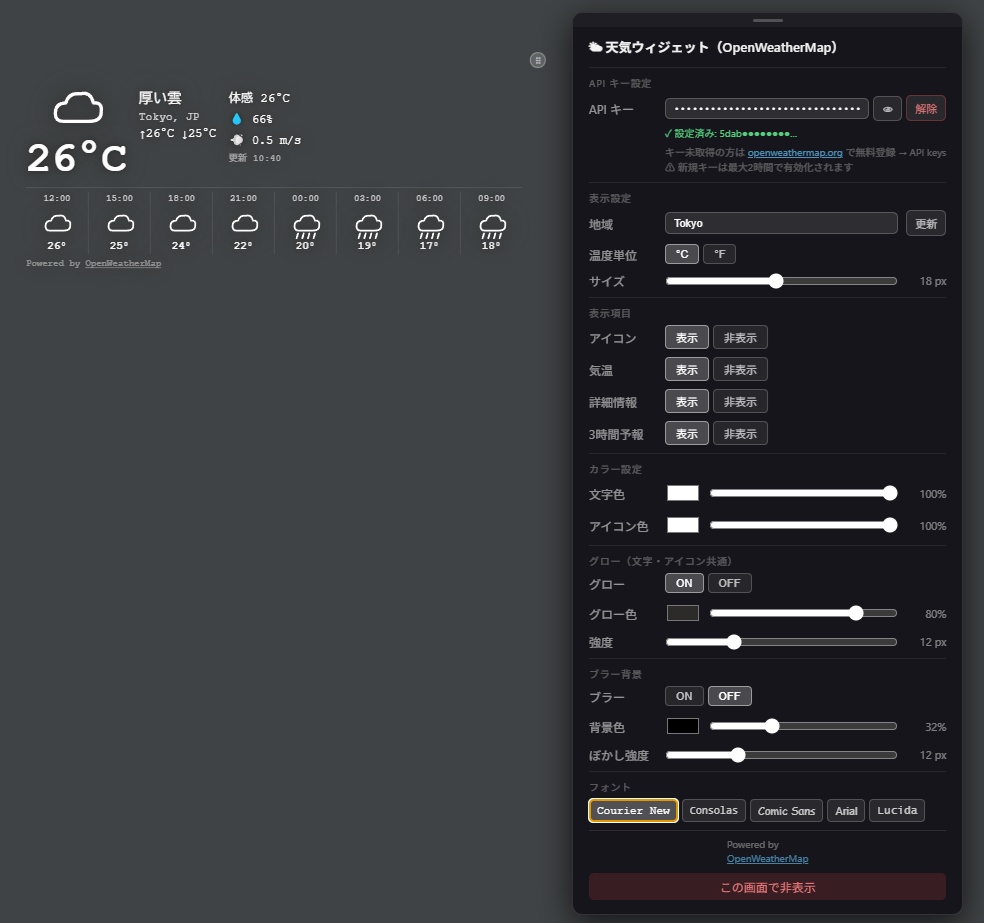The image size is (984, 923).
Task: Click the Tokyo, JP location text
Action: coord(169,117)
